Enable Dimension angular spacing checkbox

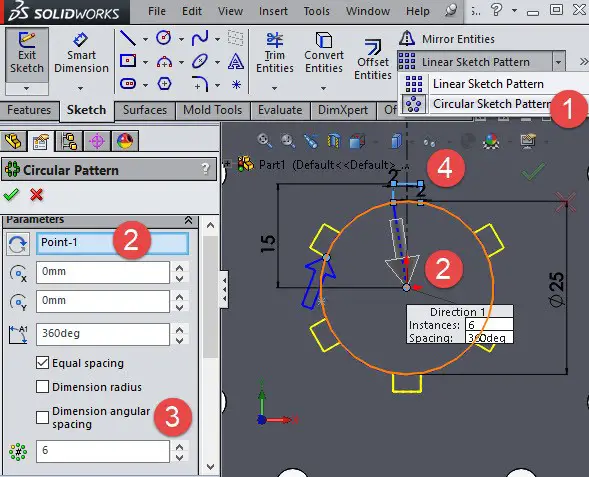[42, 417]
